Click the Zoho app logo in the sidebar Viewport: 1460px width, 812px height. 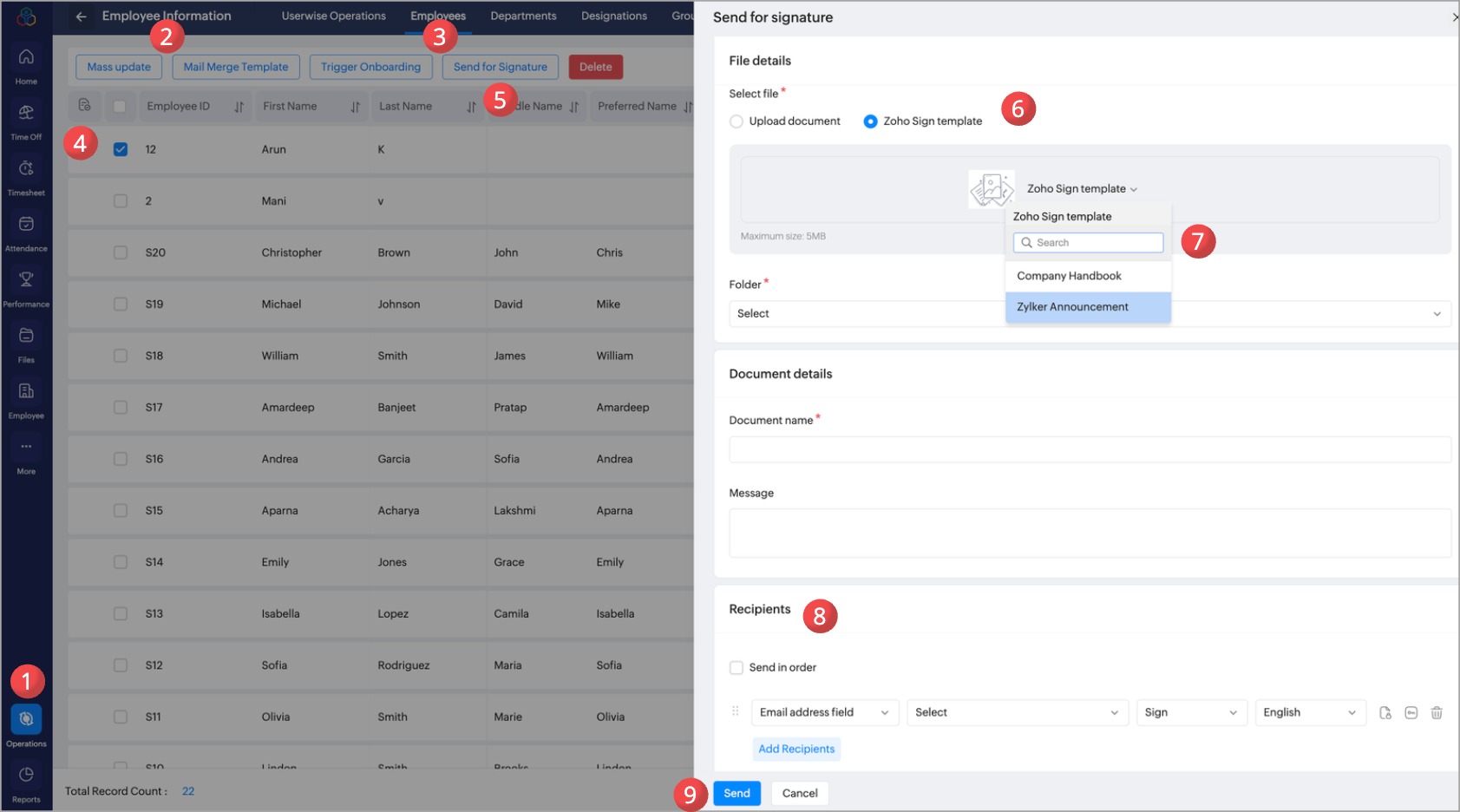(26, 16)
